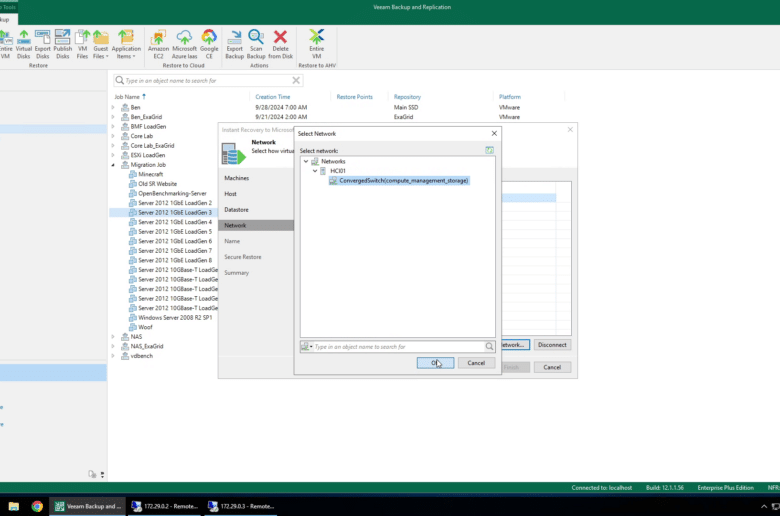The height and width of the screenshot is (516, 780).
Task: Click Virtual Disks restore icon
Action: pos(23,44)
